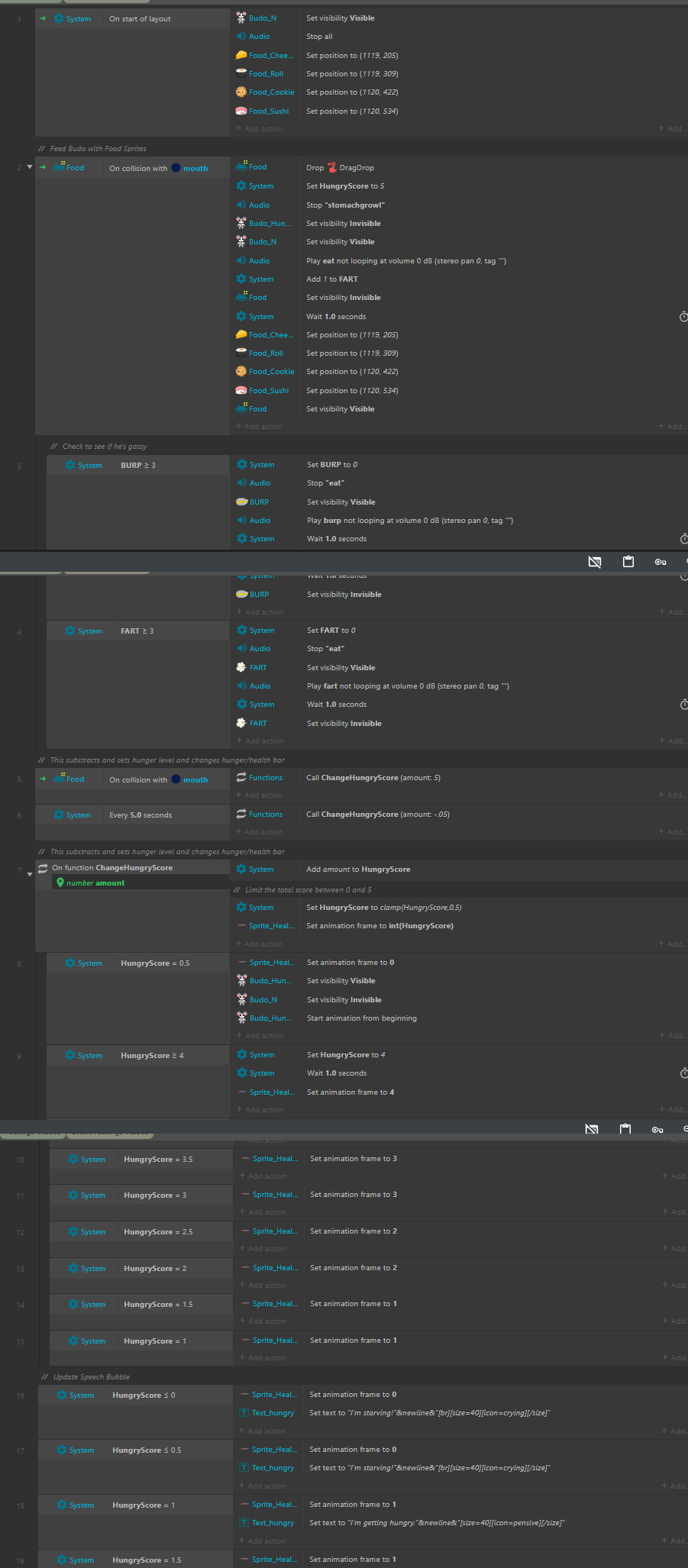Click Add action under Call ChangeHungryScore (amount: 5)
Viewport: 688px width, 1568px height.
(x=260, y=795)
